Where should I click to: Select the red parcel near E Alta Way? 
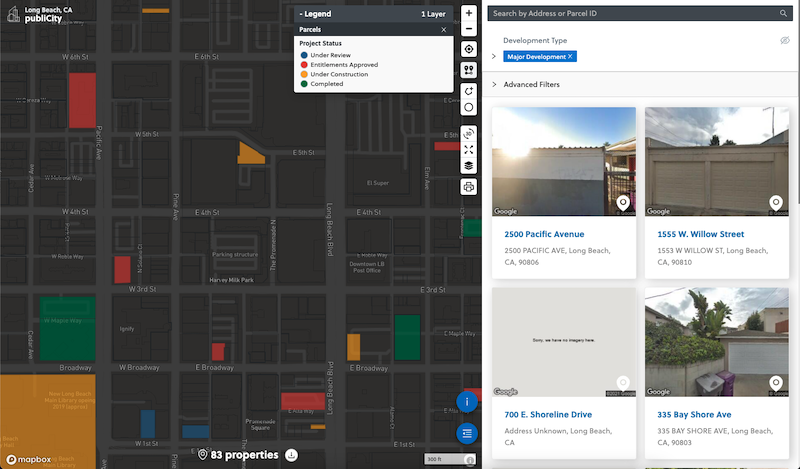(303, 401)
